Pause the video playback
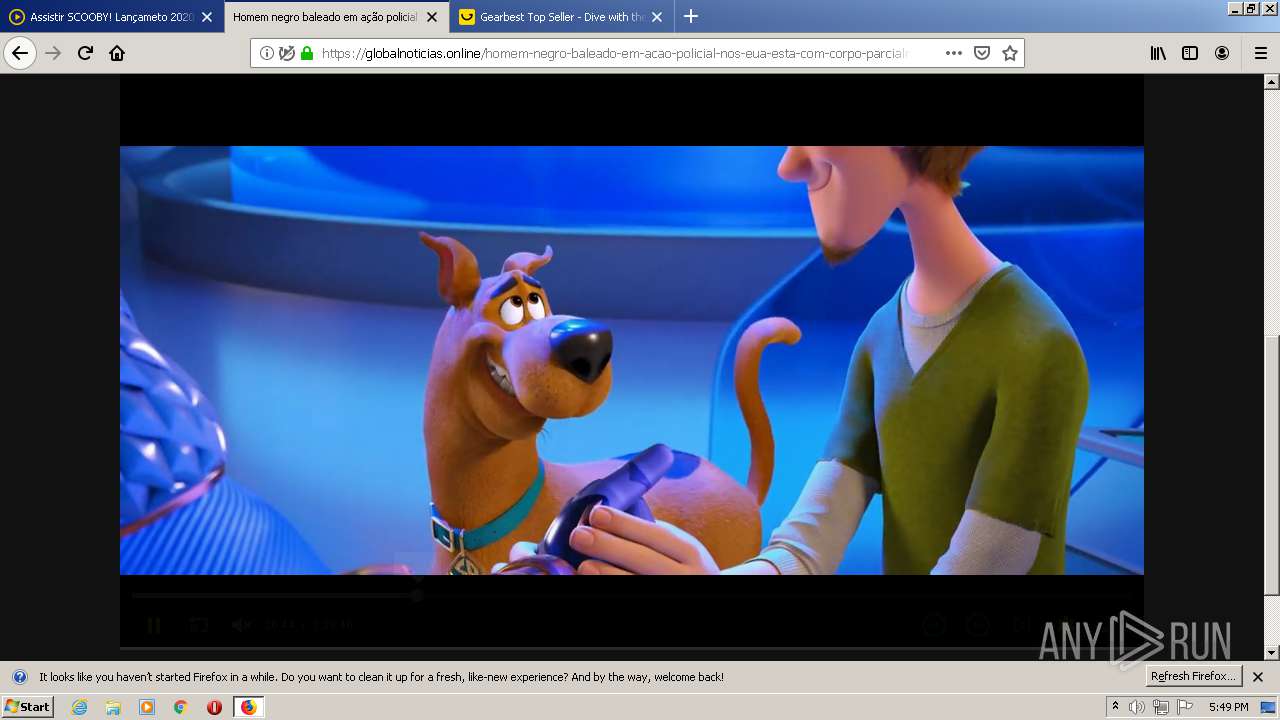Image resolution: width=1280 pixels, height=720 pixels. [154, 626]
